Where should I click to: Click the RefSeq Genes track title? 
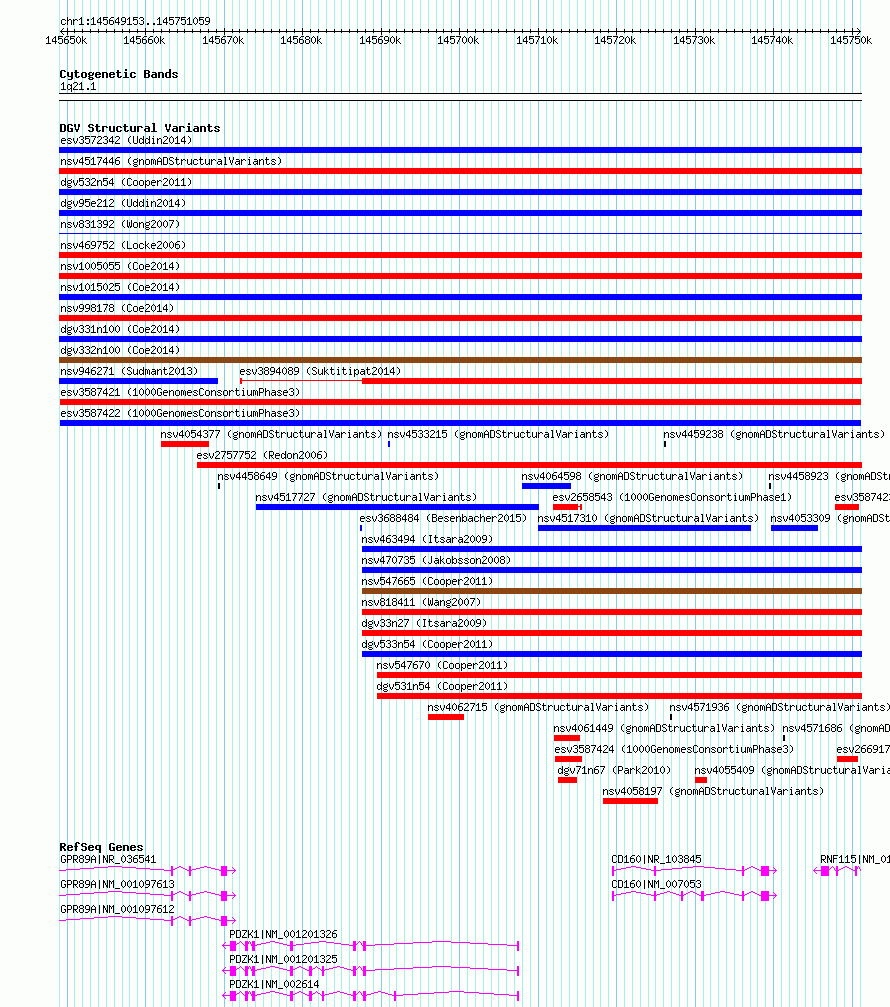point(101,847)
